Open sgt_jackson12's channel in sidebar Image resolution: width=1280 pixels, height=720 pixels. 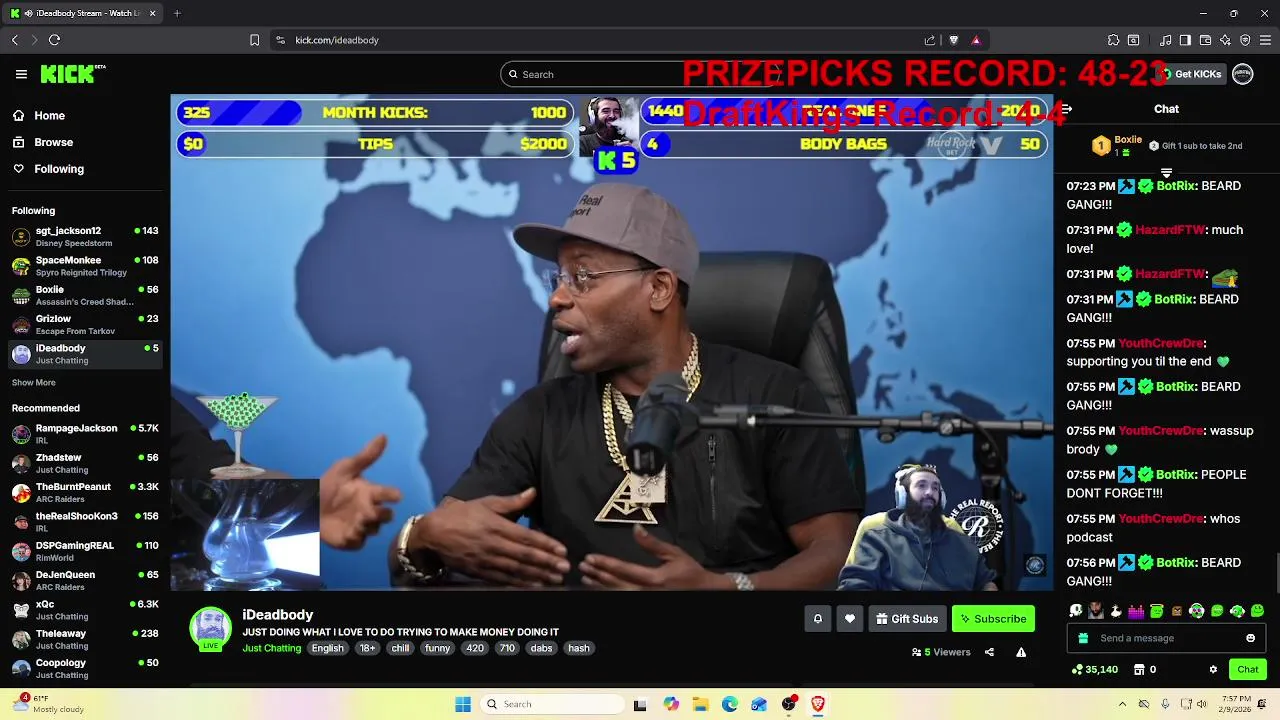85,237
